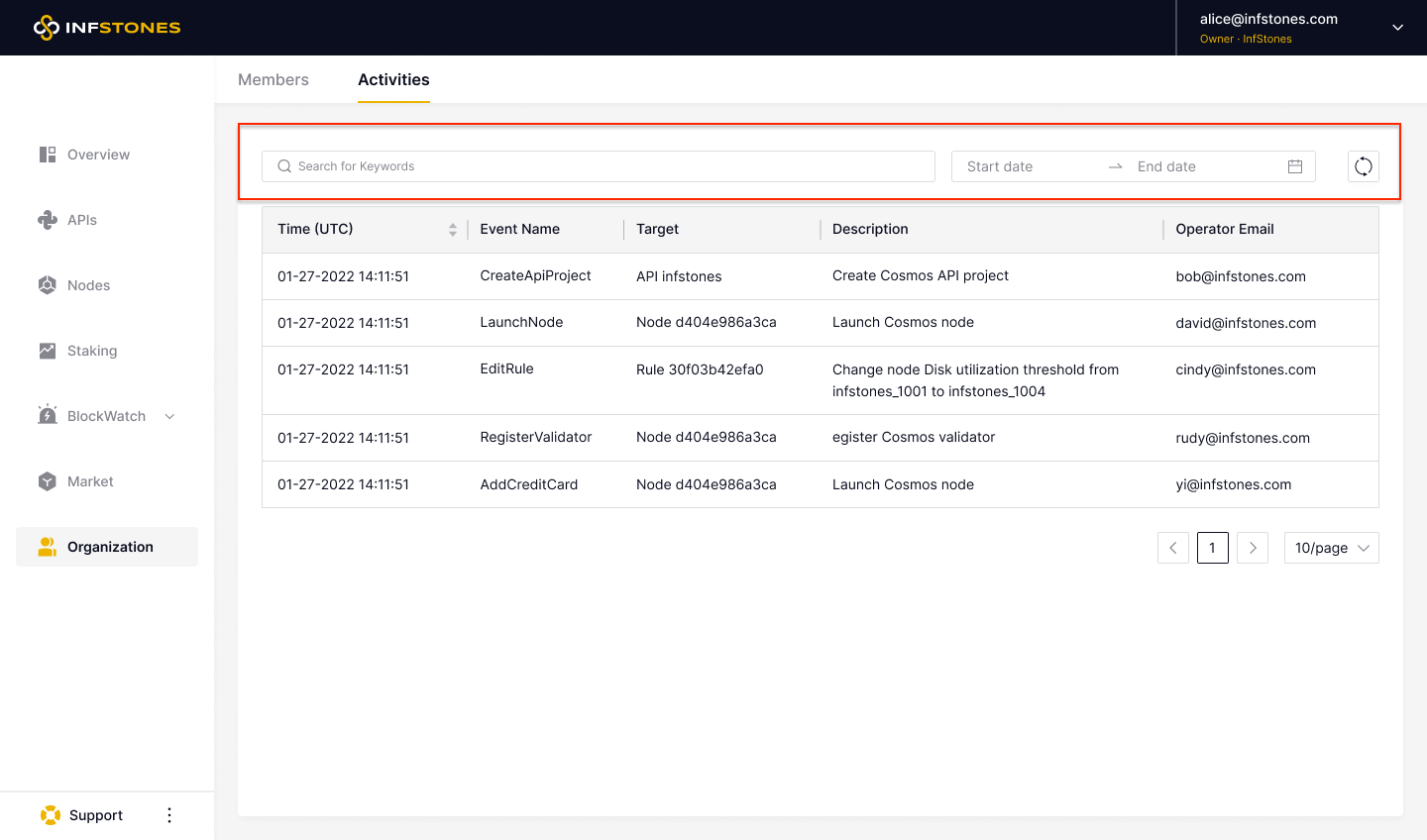Image resolution: width=1427 pixels, height=840 pixels.
Task: Open the 10/page size dropdown
Action: click(1332, 548)
